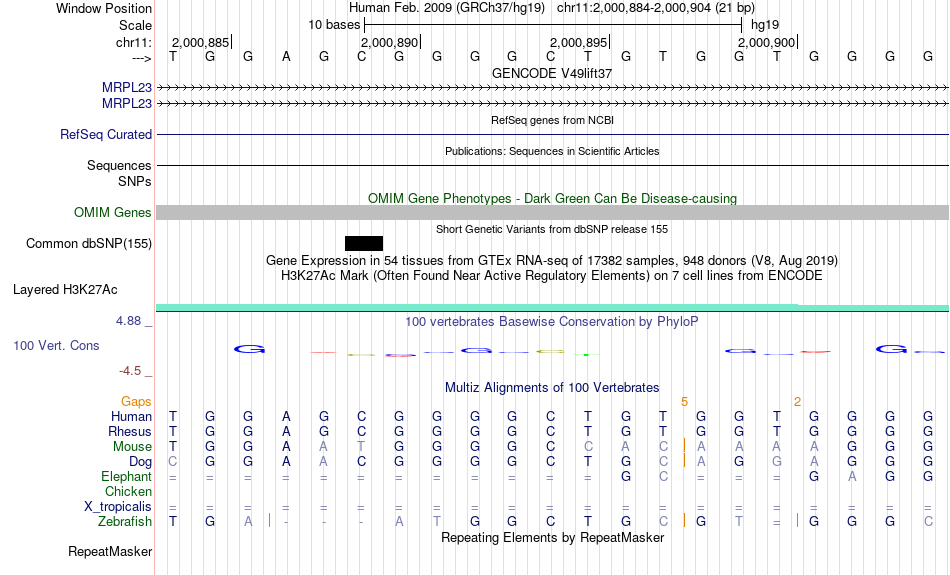Screen dimensions: 950x575
Task: Click the Elephant alignment row label
Action: click(x=126, y=477)
